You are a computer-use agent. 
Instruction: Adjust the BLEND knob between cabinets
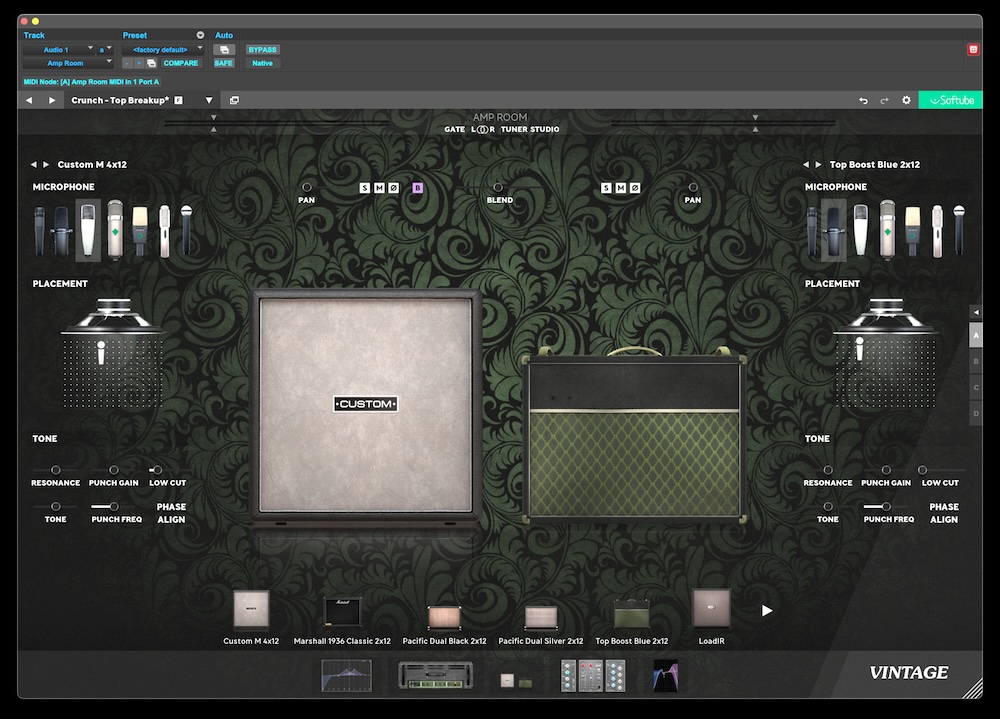tap(497, 187)
